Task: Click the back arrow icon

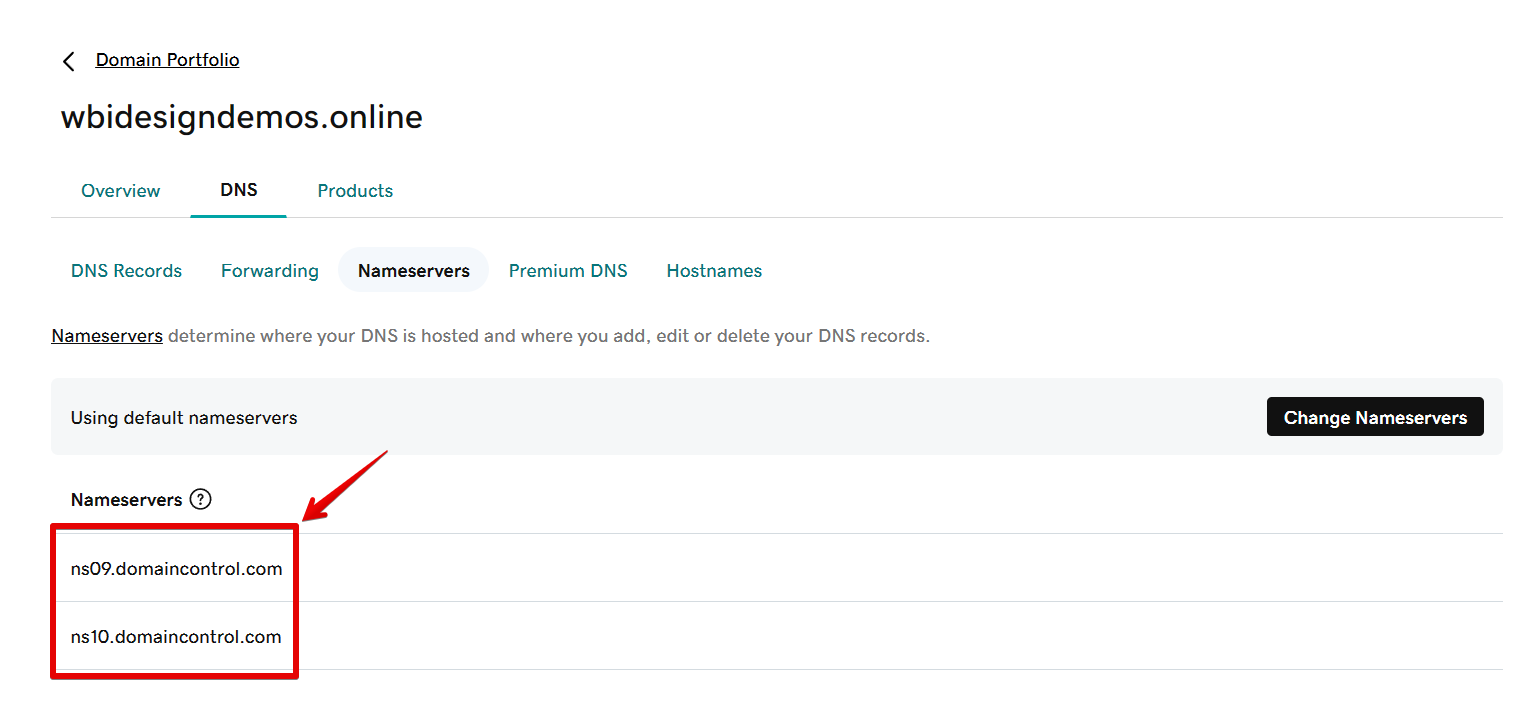Action: [x=69, y=62]
